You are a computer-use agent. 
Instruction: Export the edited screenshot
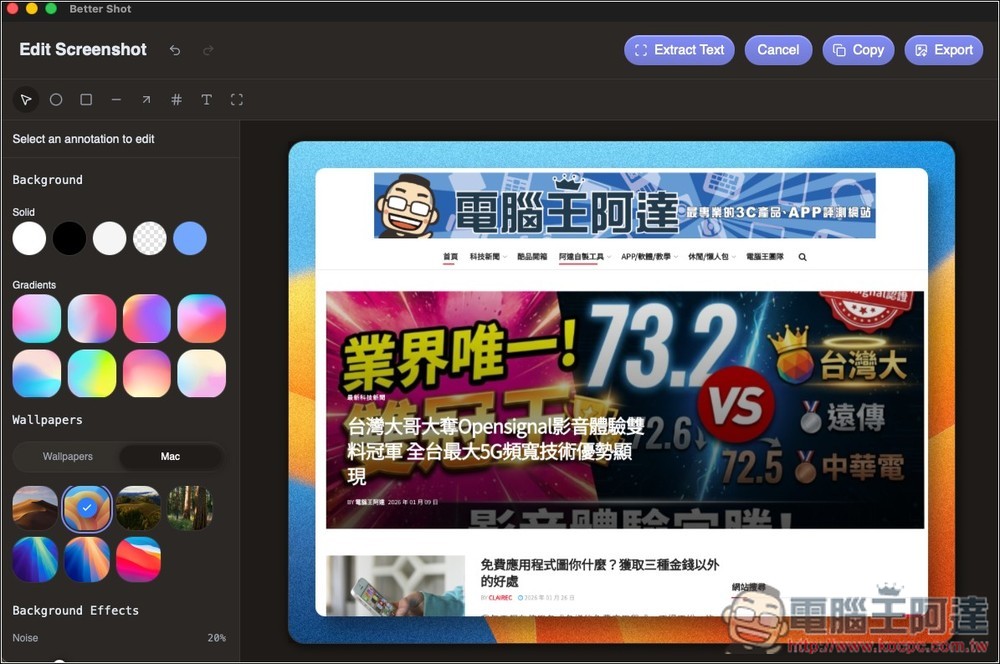[943, 49]
